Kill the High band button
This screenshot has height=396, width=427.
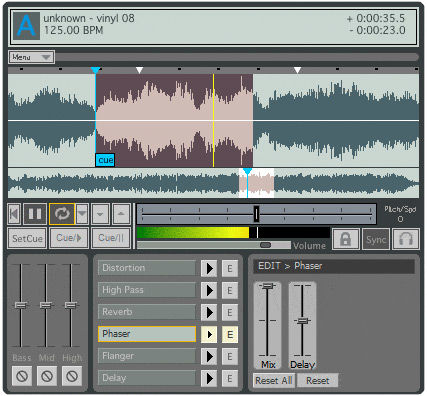tap(72, 376)
